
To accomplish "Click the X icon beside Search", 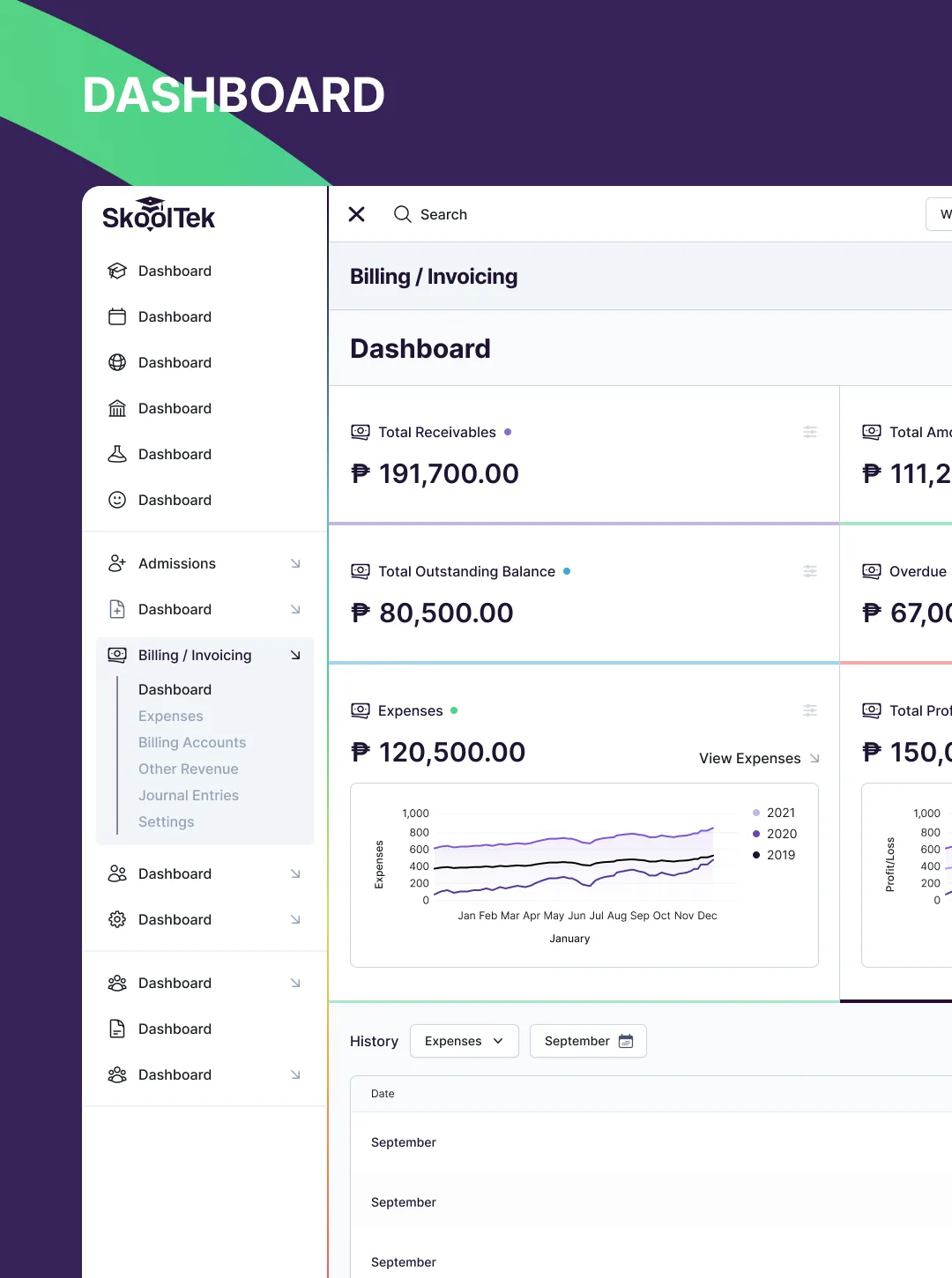I will pos(357,214).
